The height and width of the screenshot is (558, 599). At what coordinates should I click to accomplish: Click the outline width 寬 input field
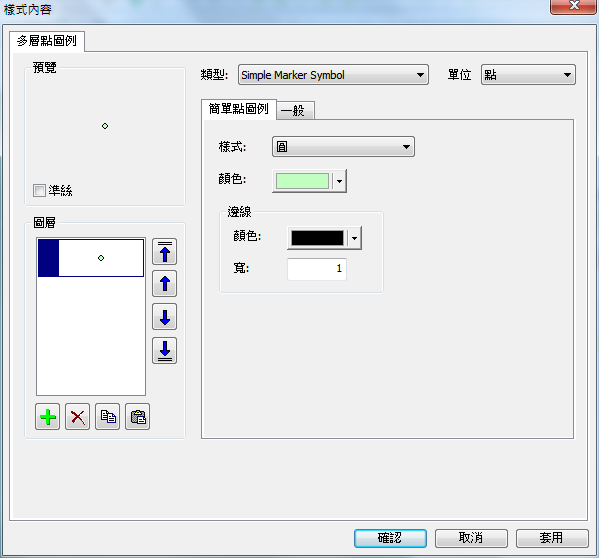317,269
